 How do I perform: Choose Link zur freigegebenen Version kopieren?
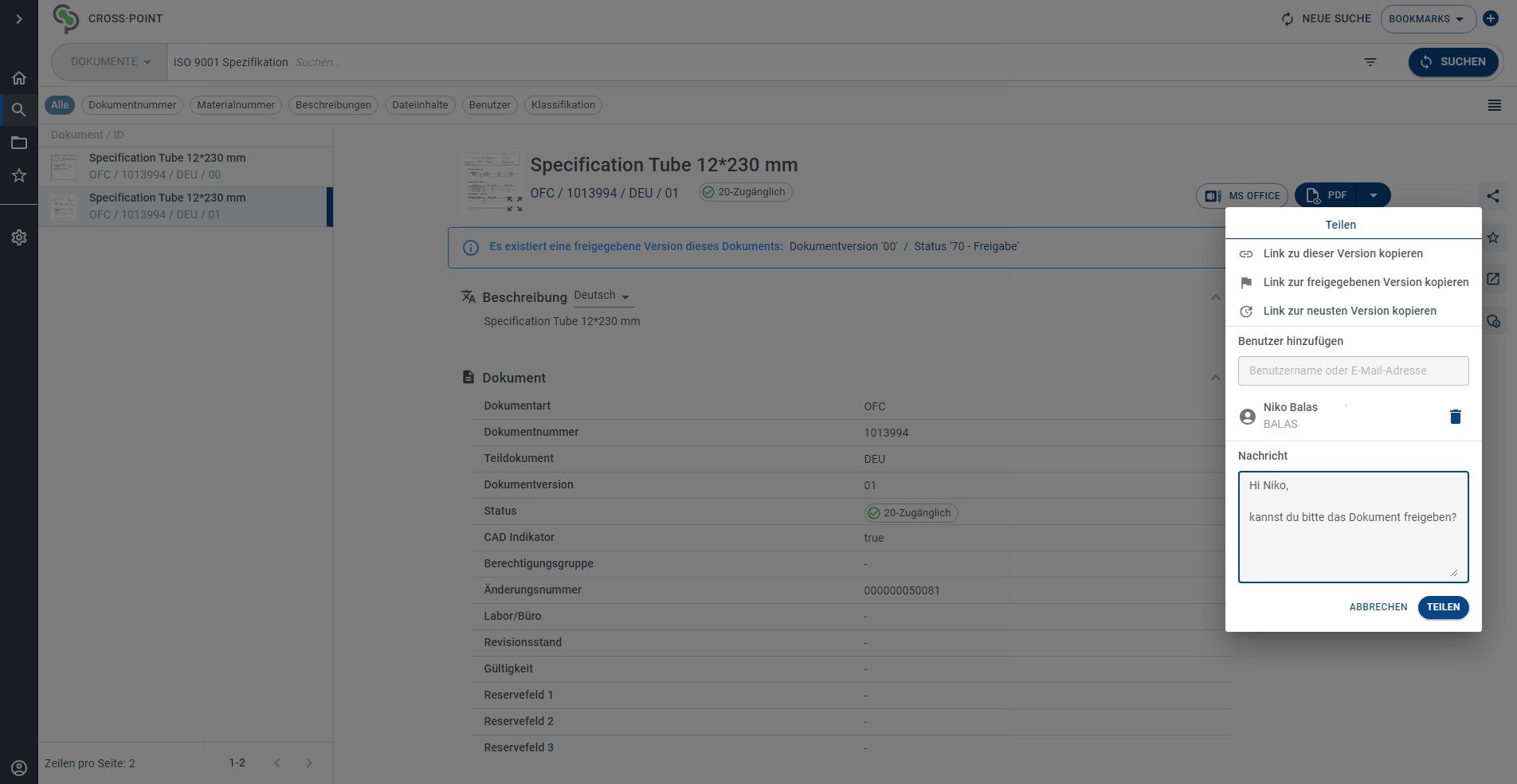pos(1353,282)
